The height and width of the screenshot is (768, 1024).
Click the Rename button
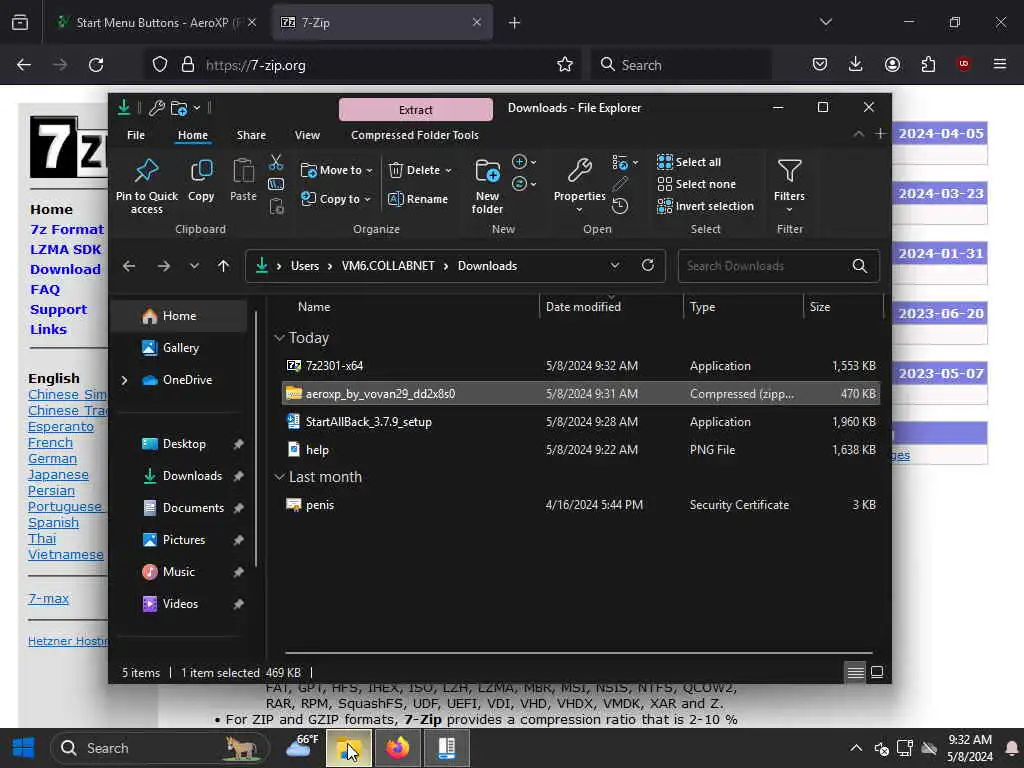click(418, 199)
